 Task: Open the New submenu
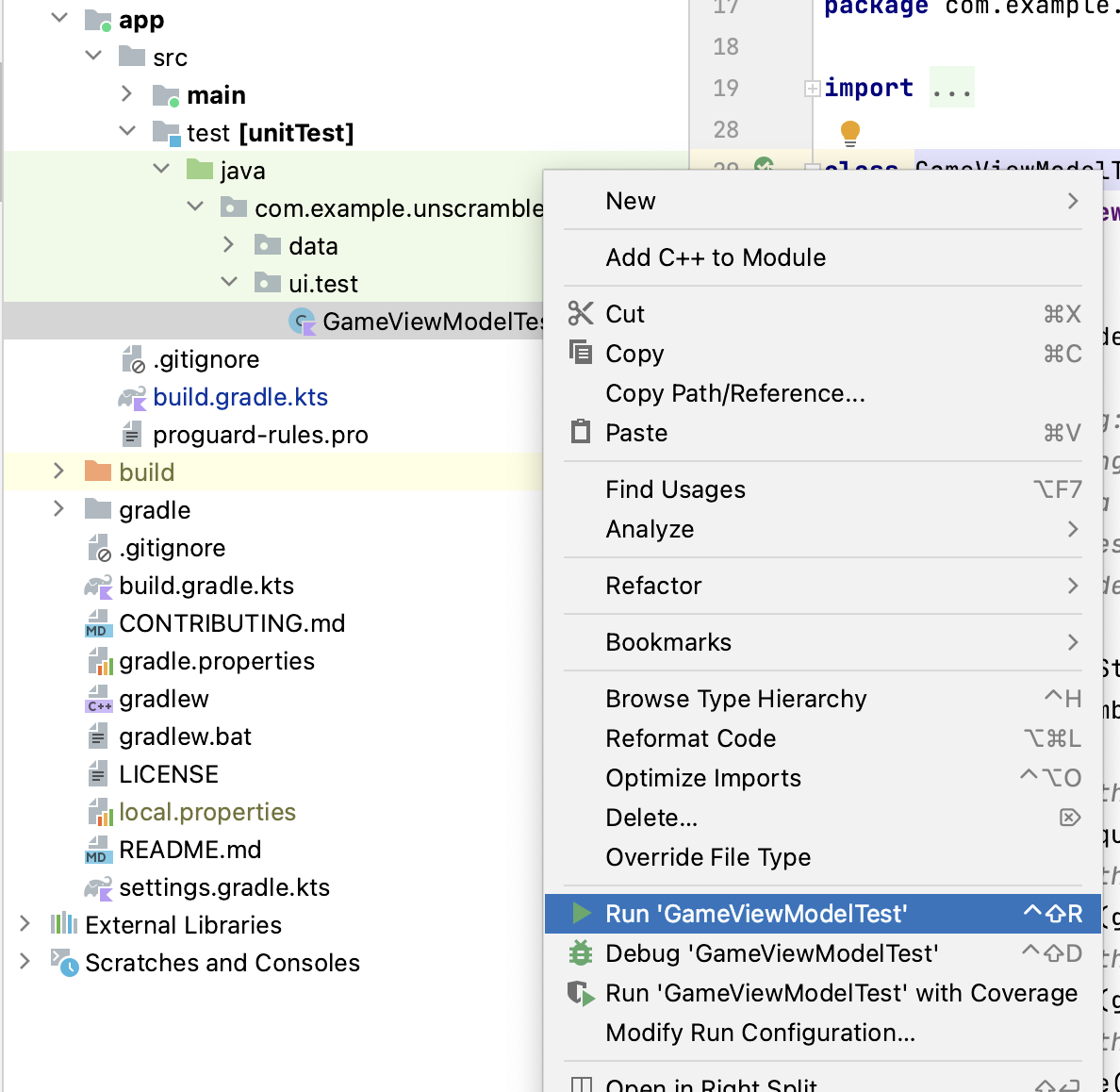tap(631, 200)
